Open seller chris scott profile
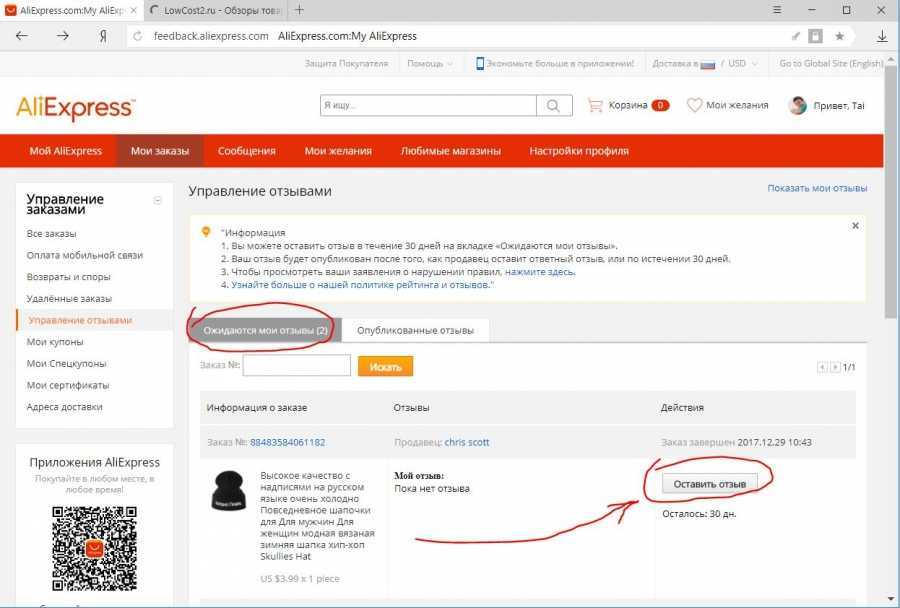Screen dimensions: 900x608 pos(467,443)
